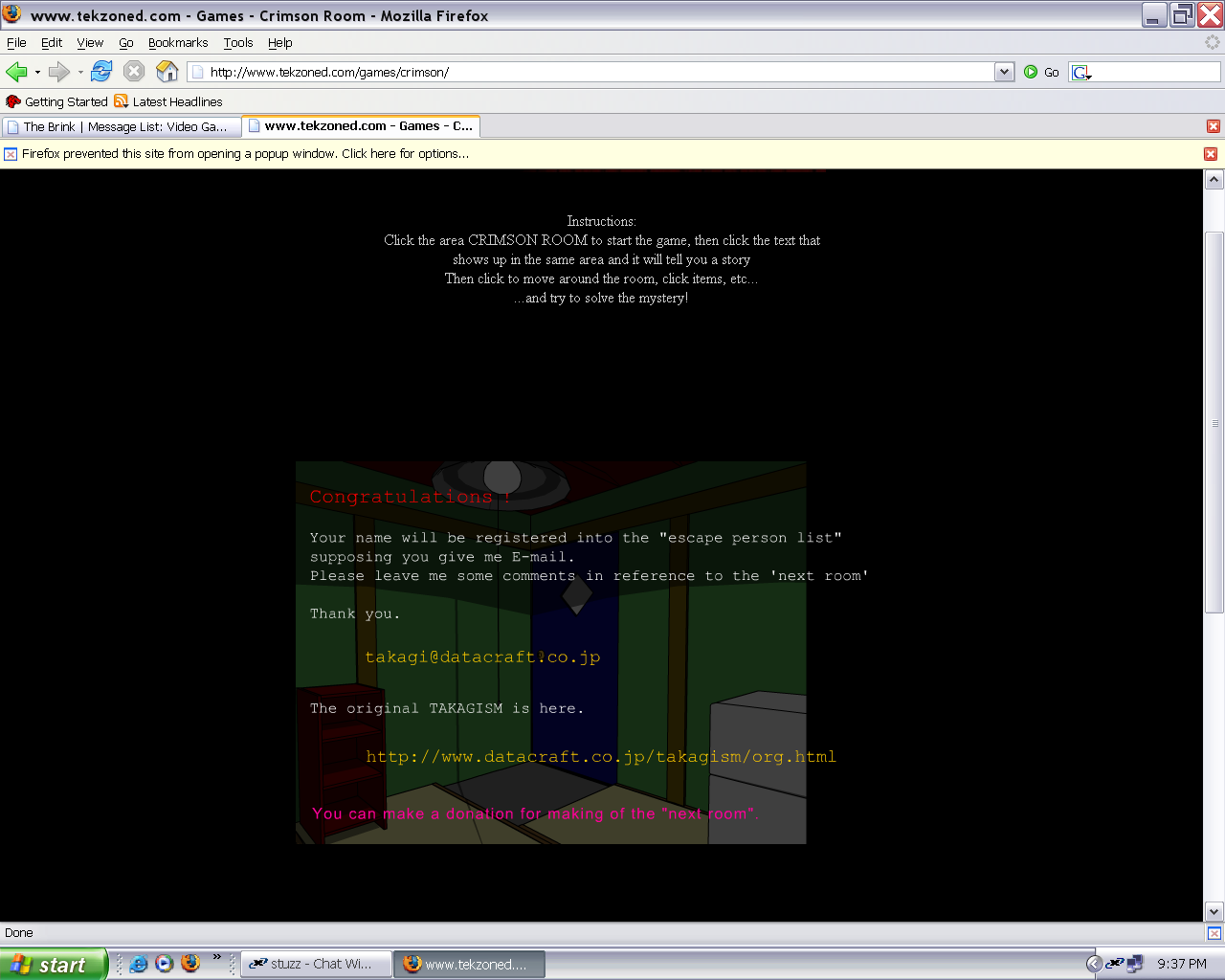Image resolution: width=1225 pixels, height=980 pixels.
Task: Open the Windows Start button
Action: click(53, 965)
